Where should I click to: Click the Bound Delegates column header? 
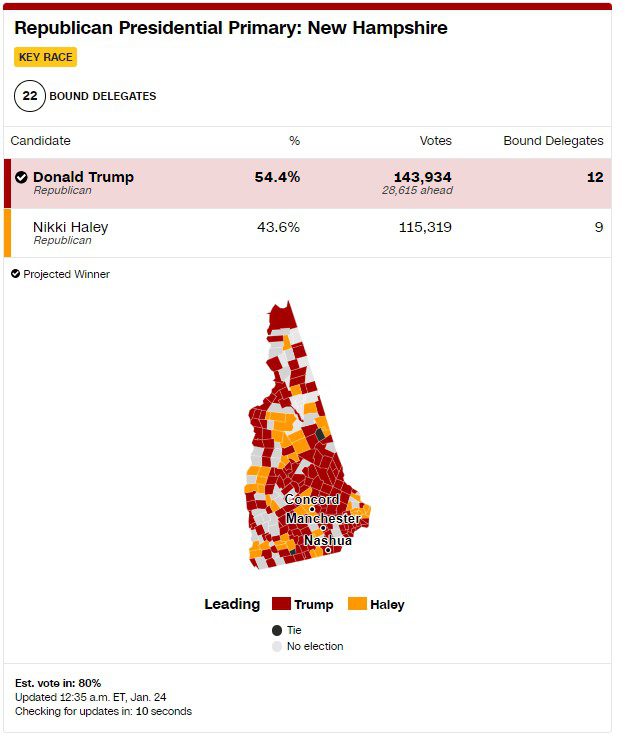(553, 141)
